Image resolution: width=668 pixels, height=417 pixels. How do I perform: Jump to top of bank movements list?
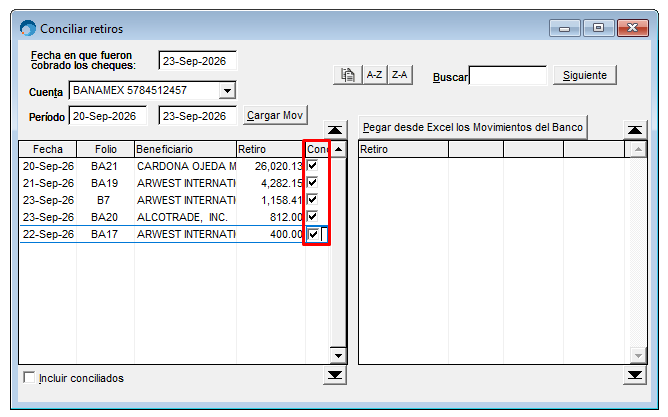click(635, 130)
